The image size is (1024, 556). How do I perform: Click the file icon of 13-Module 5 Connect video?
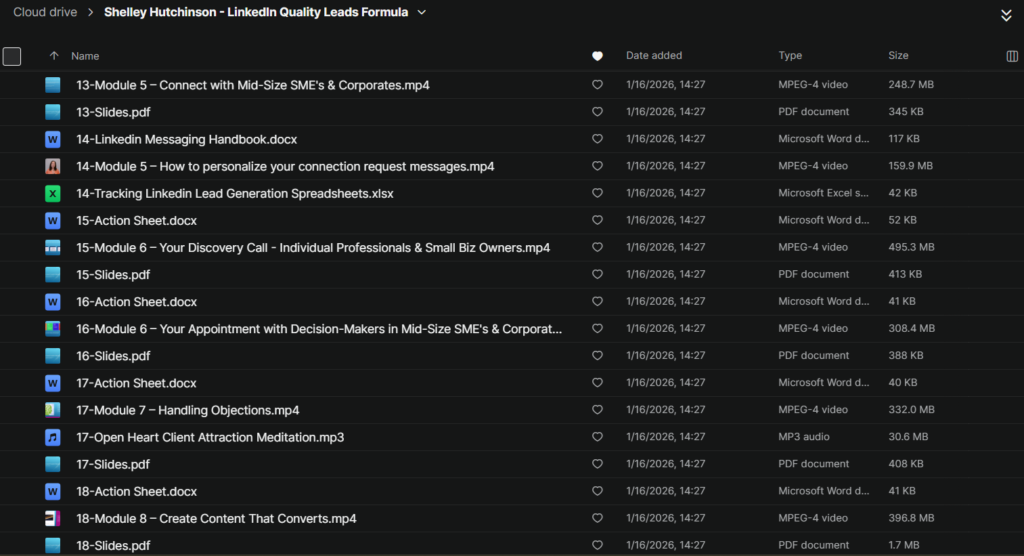(53, 85)
